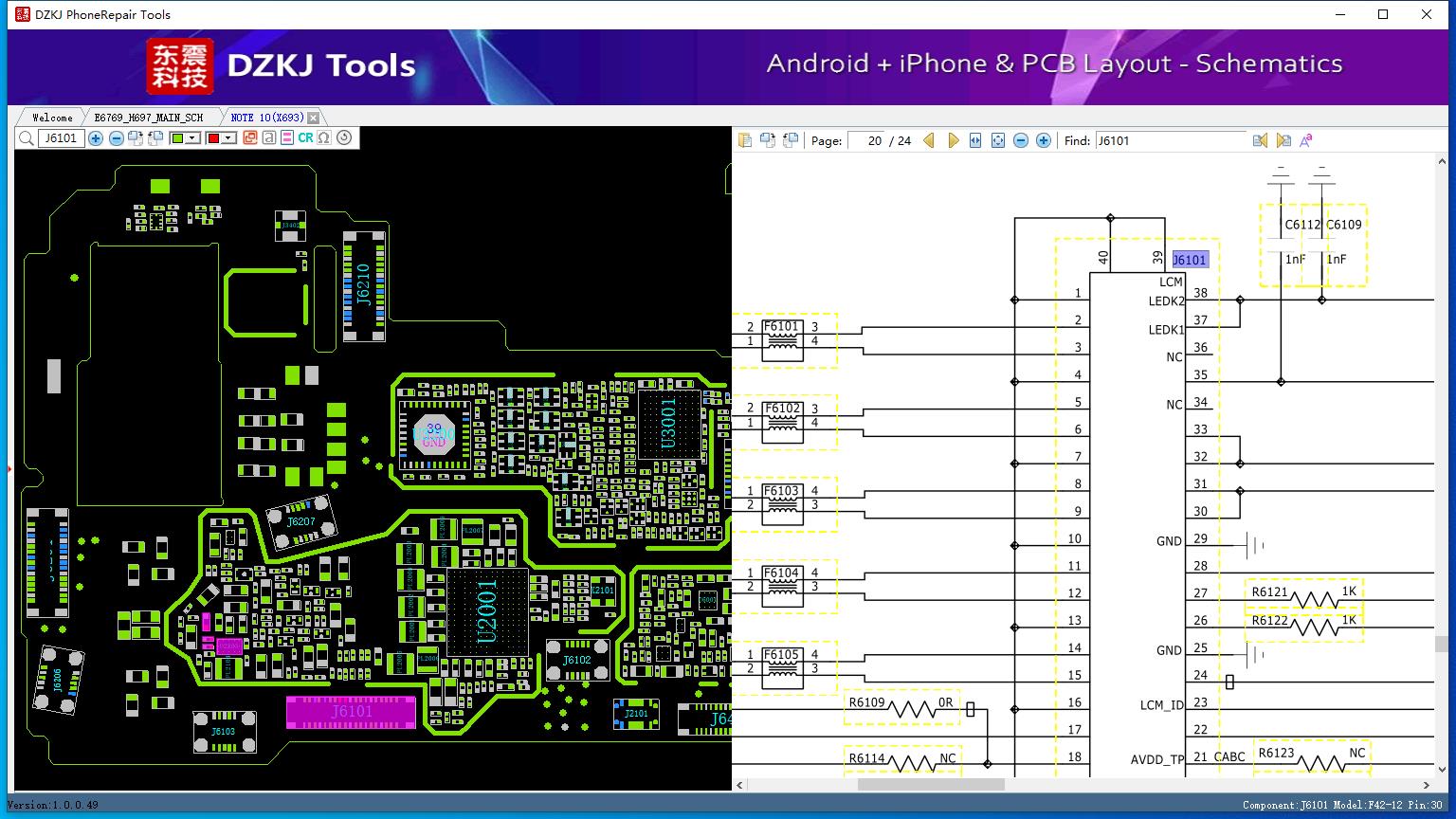Click the F6102 filter in schematic
The width and height of the screenshot is (1456, 819).
point(782,422)
